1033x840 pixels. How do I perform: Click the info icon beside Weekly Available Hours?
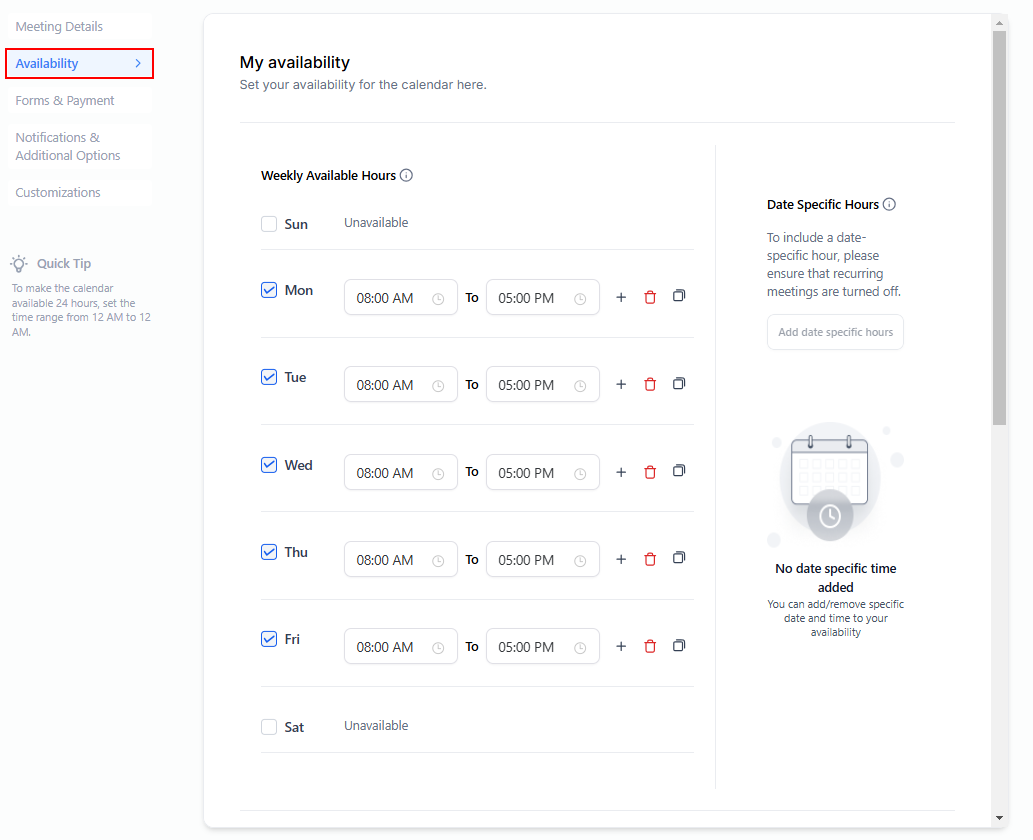[406, 176]
